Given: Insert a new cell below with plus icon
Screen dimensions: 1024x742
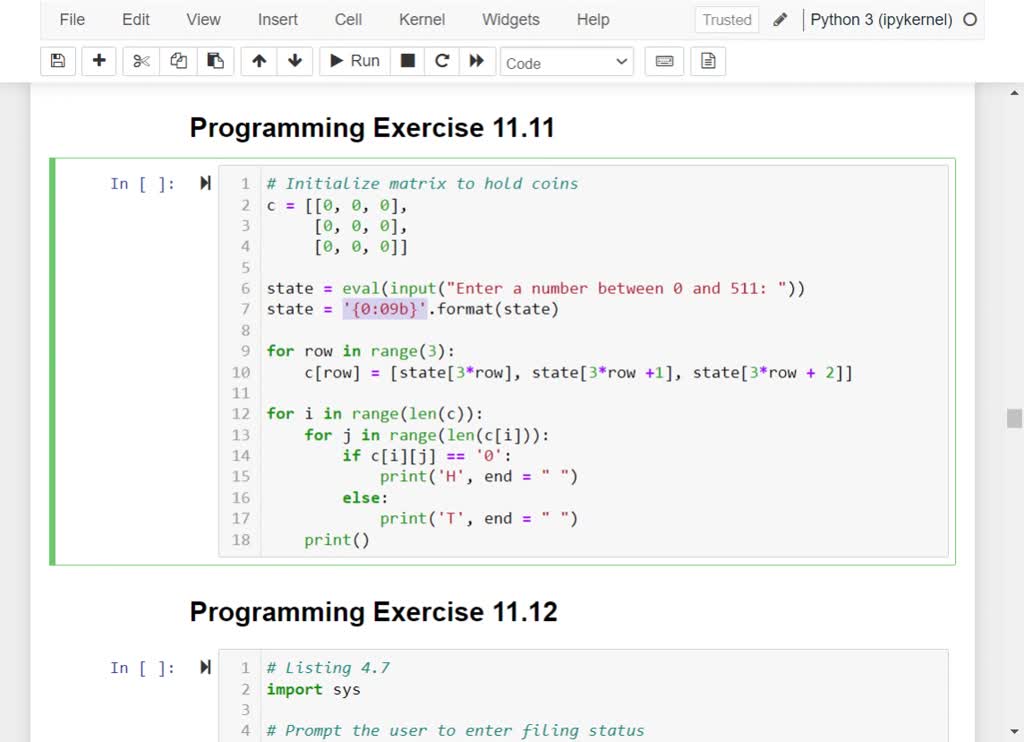Looking at the screenshot, I should [x=99, y=61].
